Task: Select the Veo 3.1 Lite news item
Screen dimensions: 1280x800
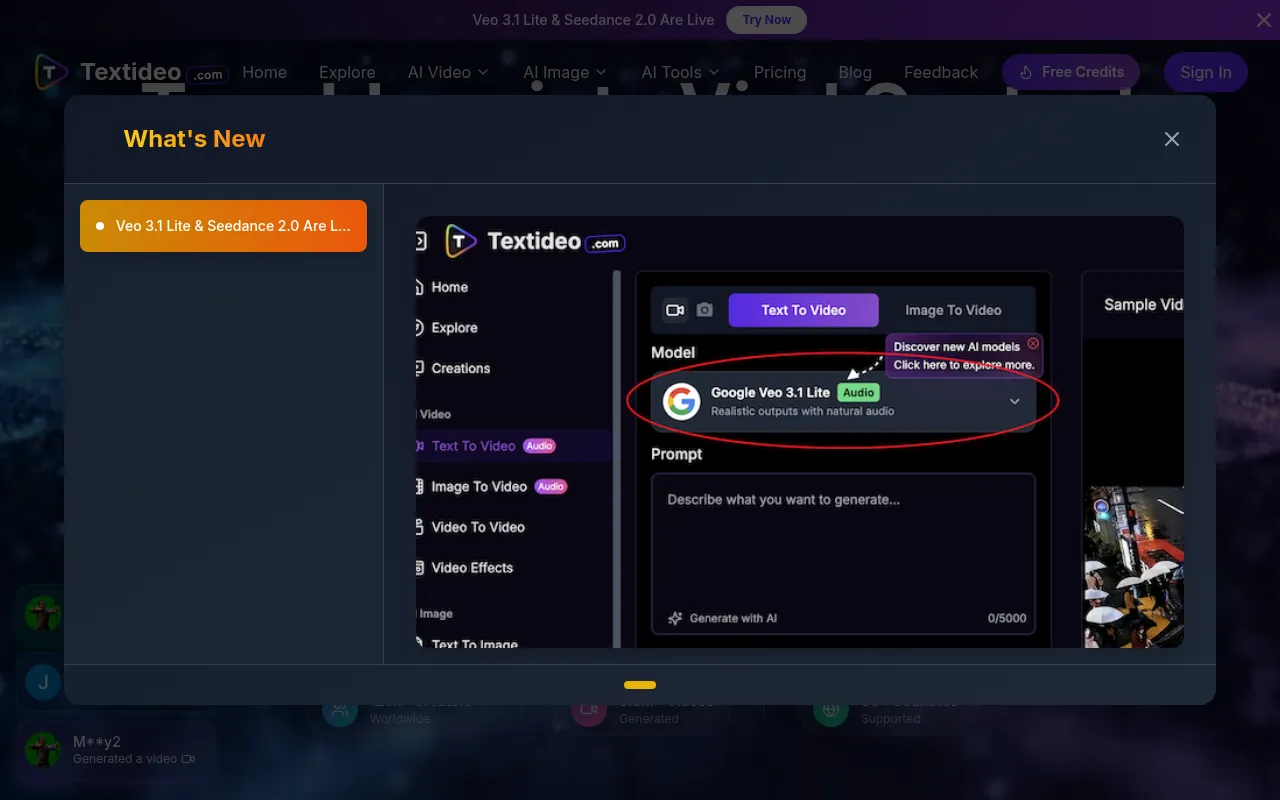Action: [x=223, y=226]
